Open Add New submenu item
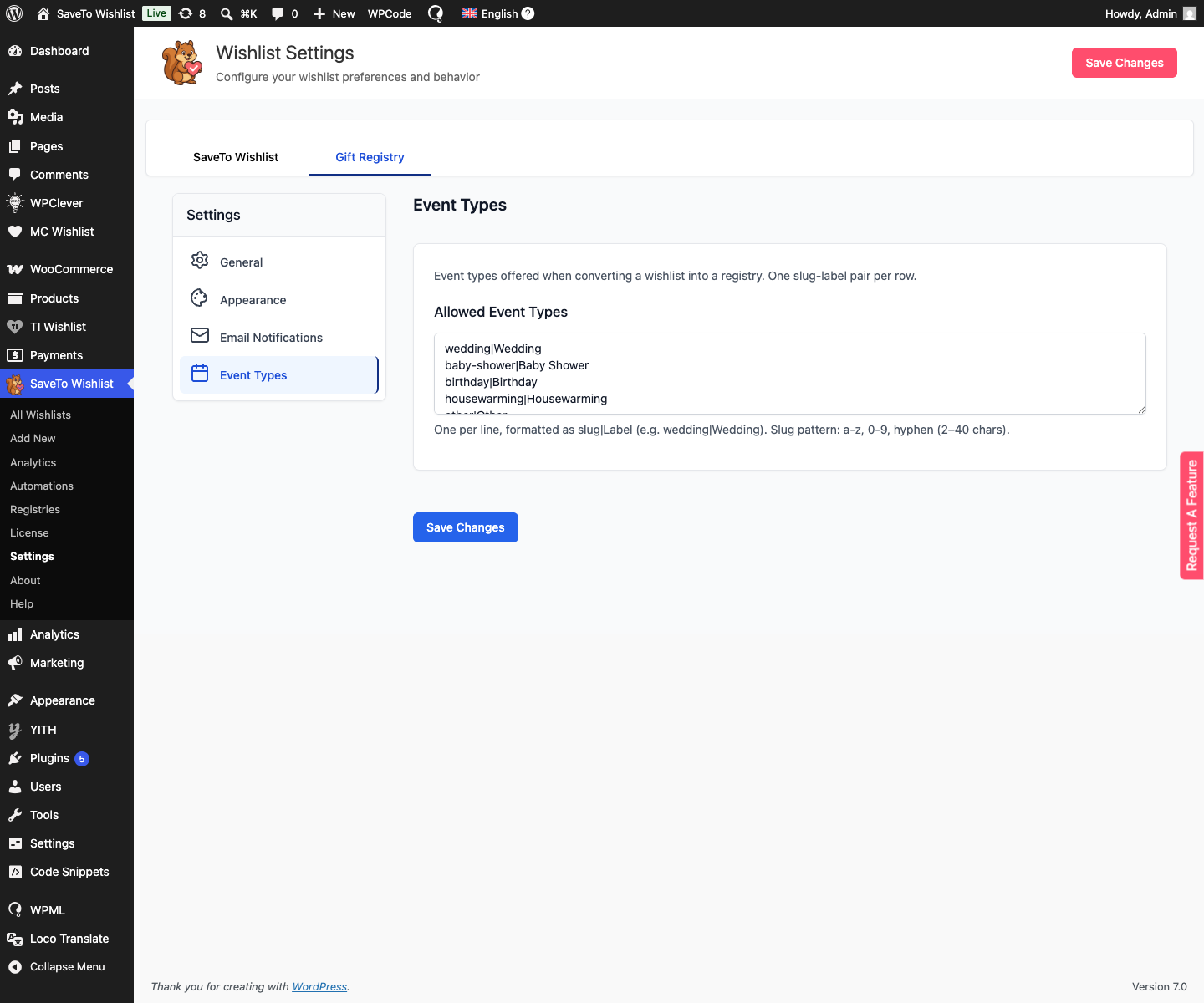Screen dimensions: 1204x1003 [33, 438]
